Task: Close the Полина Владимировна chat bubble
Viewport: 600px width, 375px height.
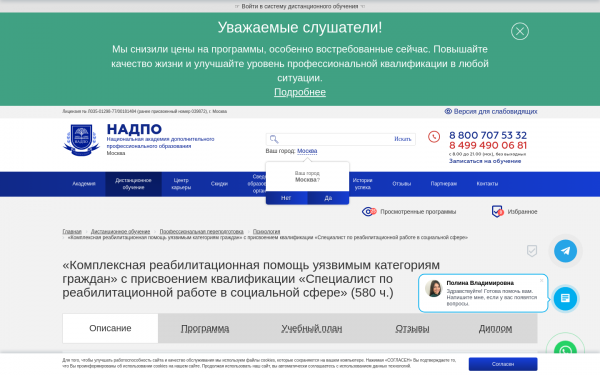Action: coord(541,280)
